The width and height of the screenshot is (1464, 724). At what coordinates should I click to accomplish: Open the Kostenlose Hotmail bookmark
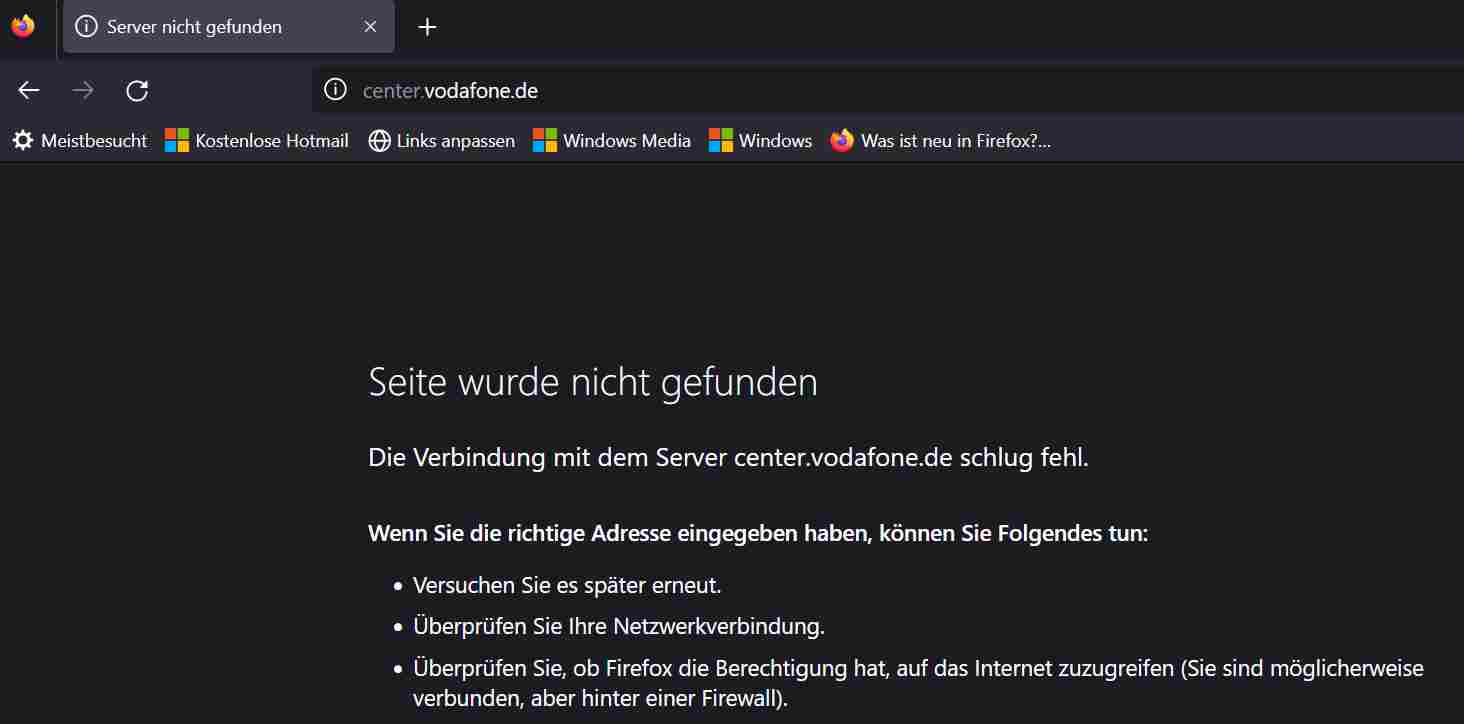257,141
